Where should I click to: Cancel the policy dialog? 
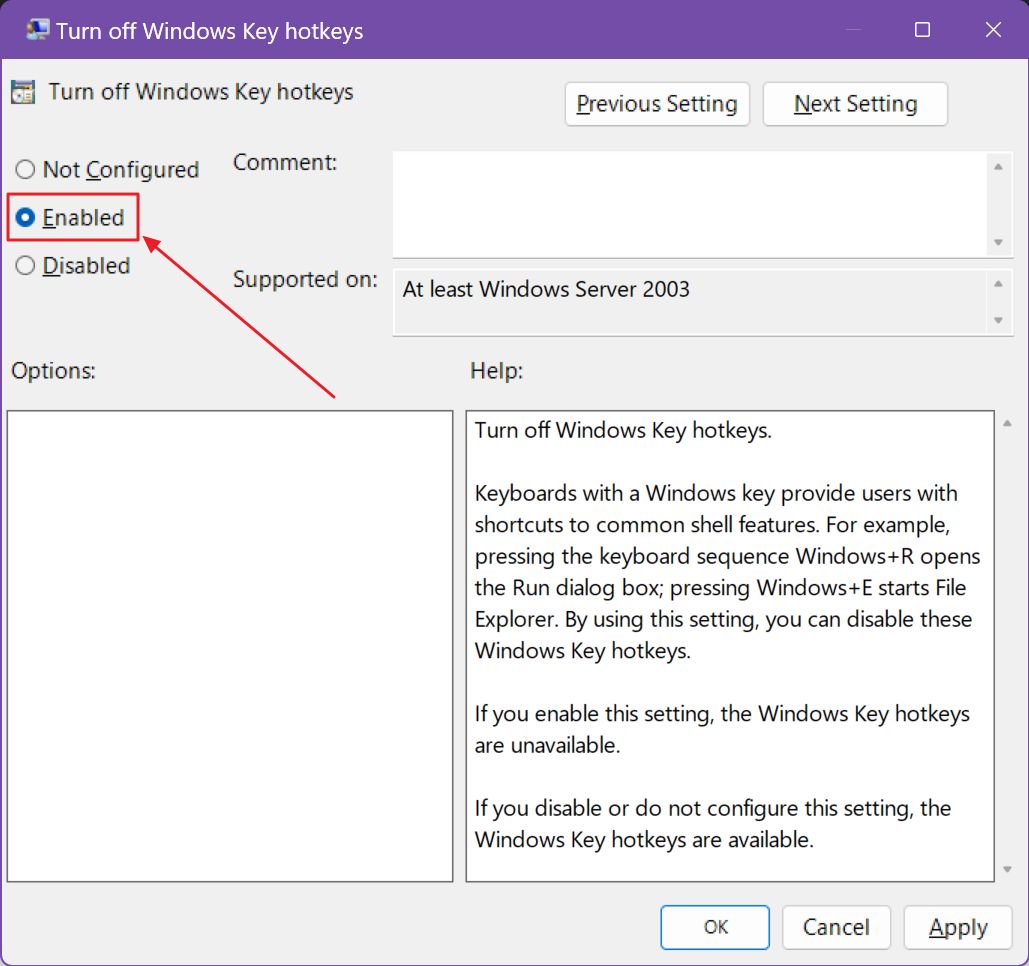(836, 927)
